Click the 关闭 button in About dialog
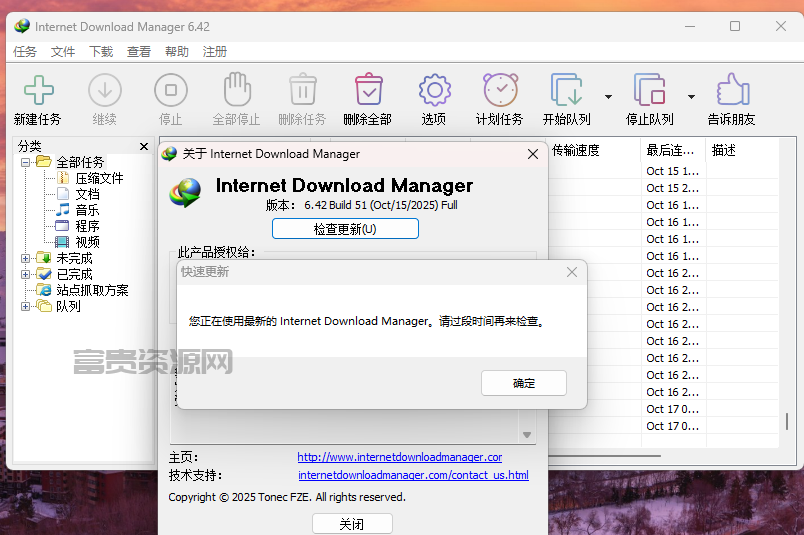 352,524
